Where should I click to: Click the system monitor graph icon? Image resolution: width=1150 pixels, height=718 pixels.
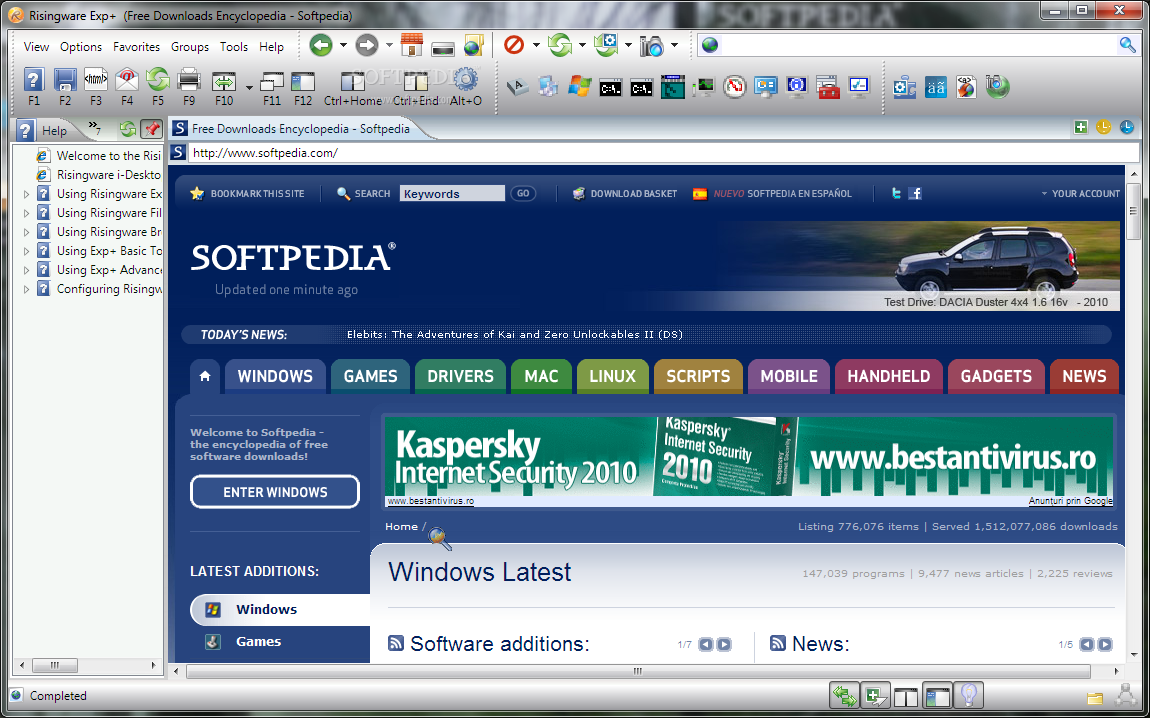(704, 87)
